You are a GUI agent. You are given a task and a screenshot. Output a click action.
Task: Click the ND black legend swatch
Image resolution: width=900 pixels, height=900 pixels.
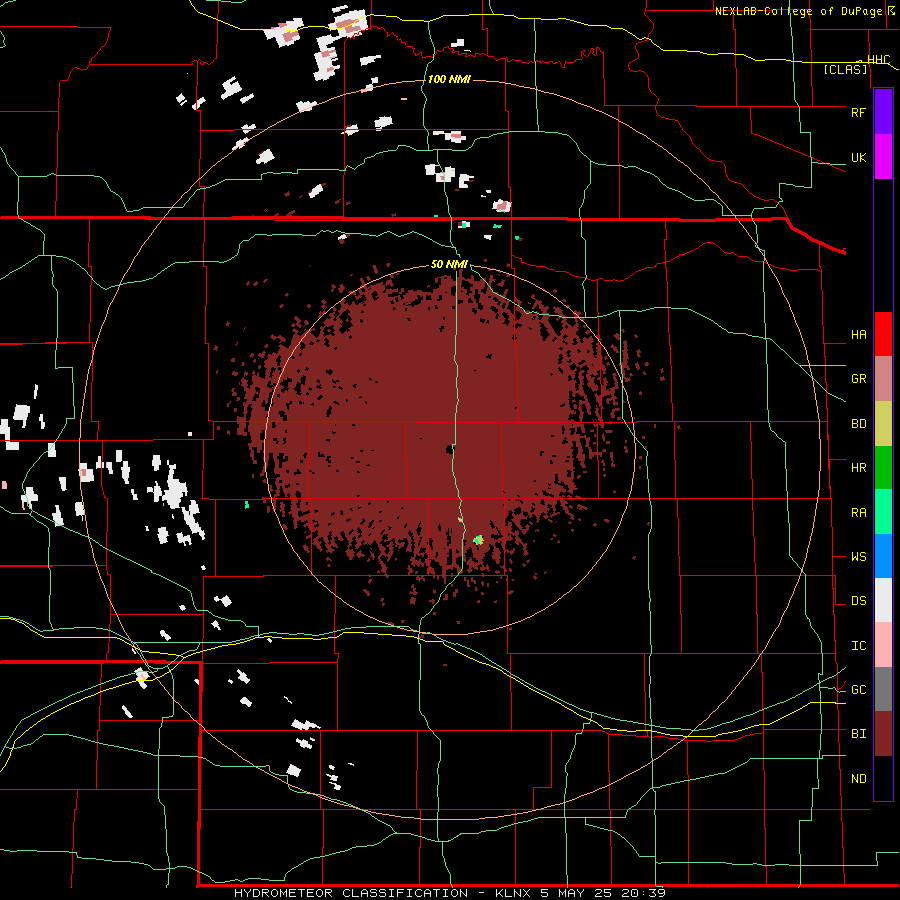[883, 778]
